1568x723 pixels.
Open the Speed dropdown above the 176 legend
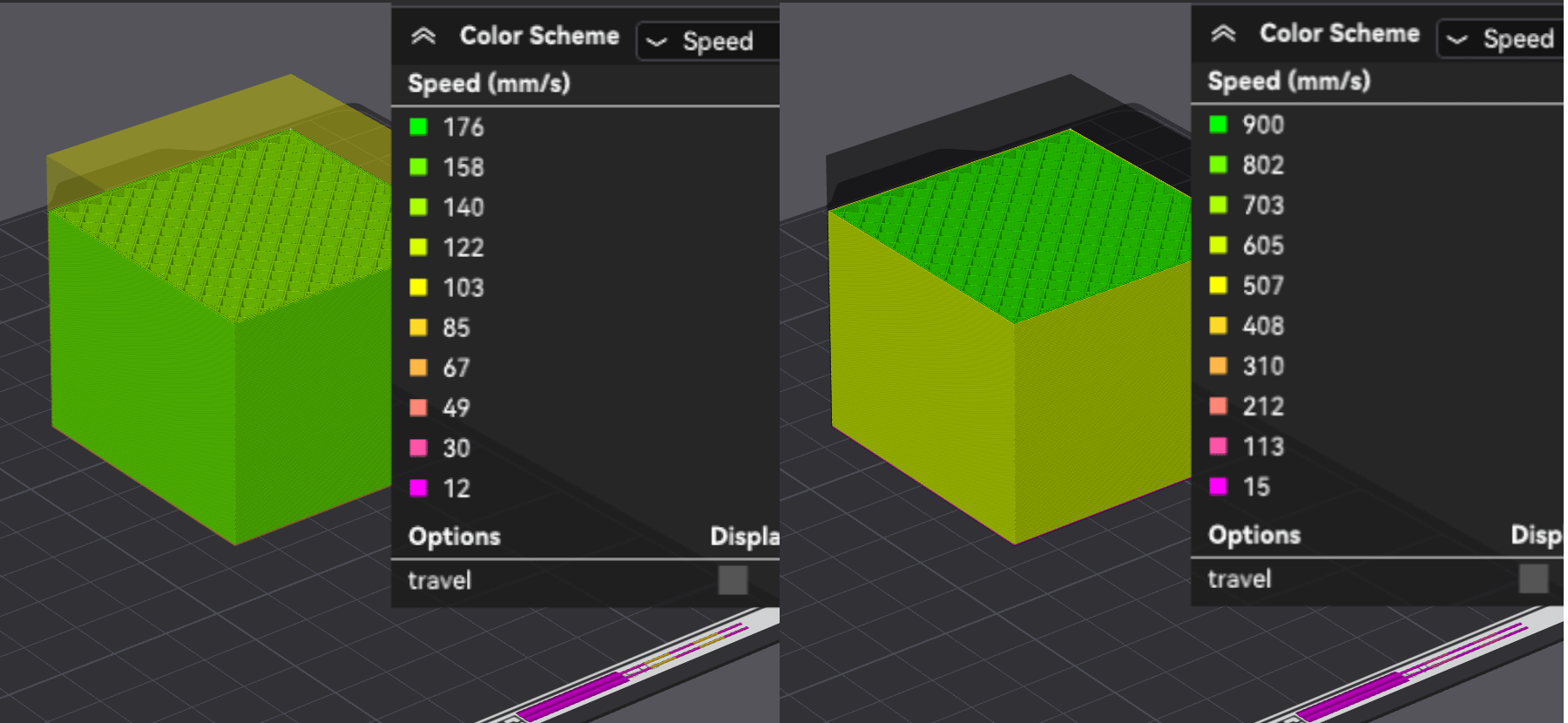707,41
